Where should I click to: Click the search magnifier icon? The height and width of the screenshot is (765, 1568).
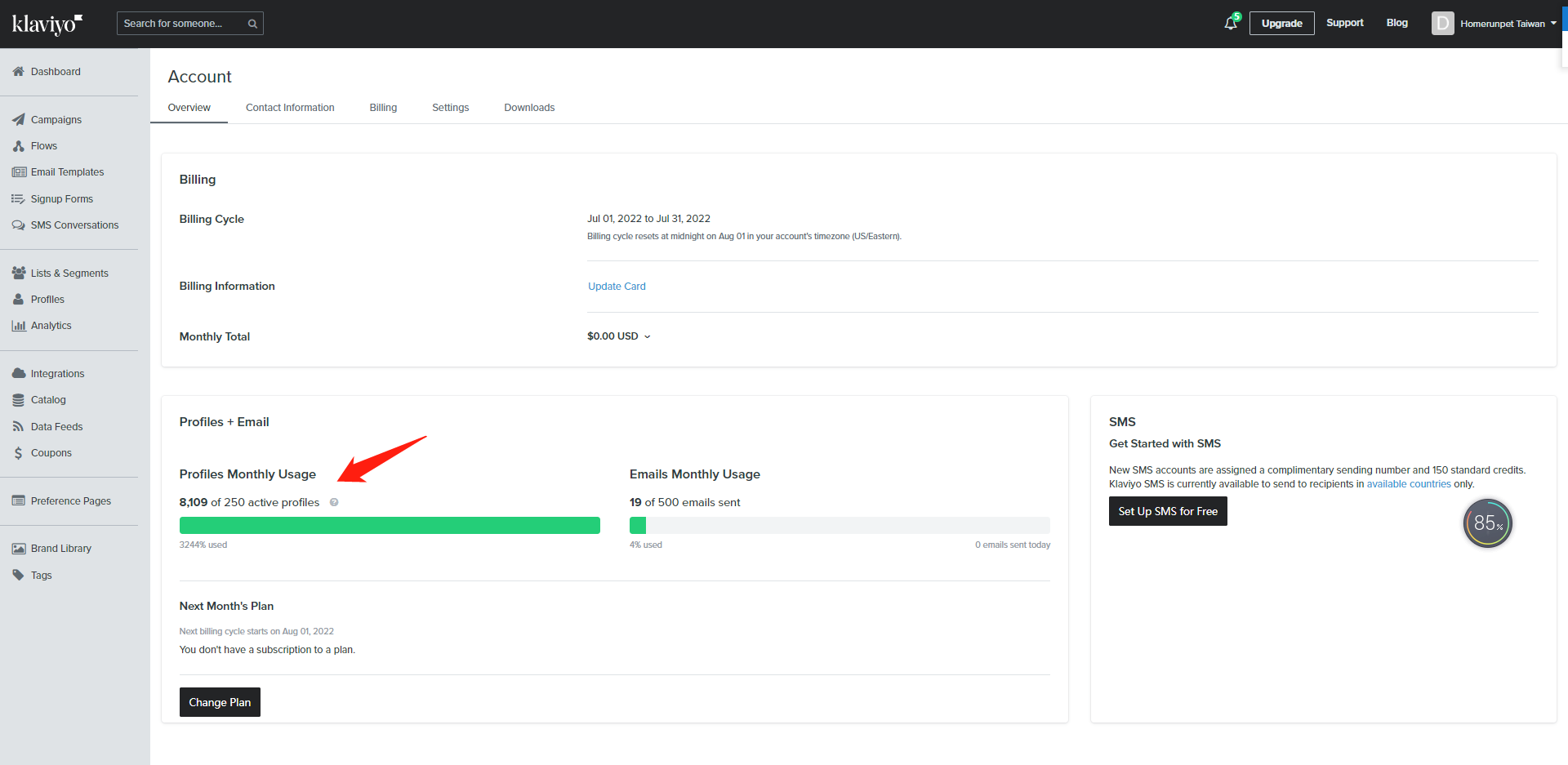pyautogui.click(x=253, y=24)
